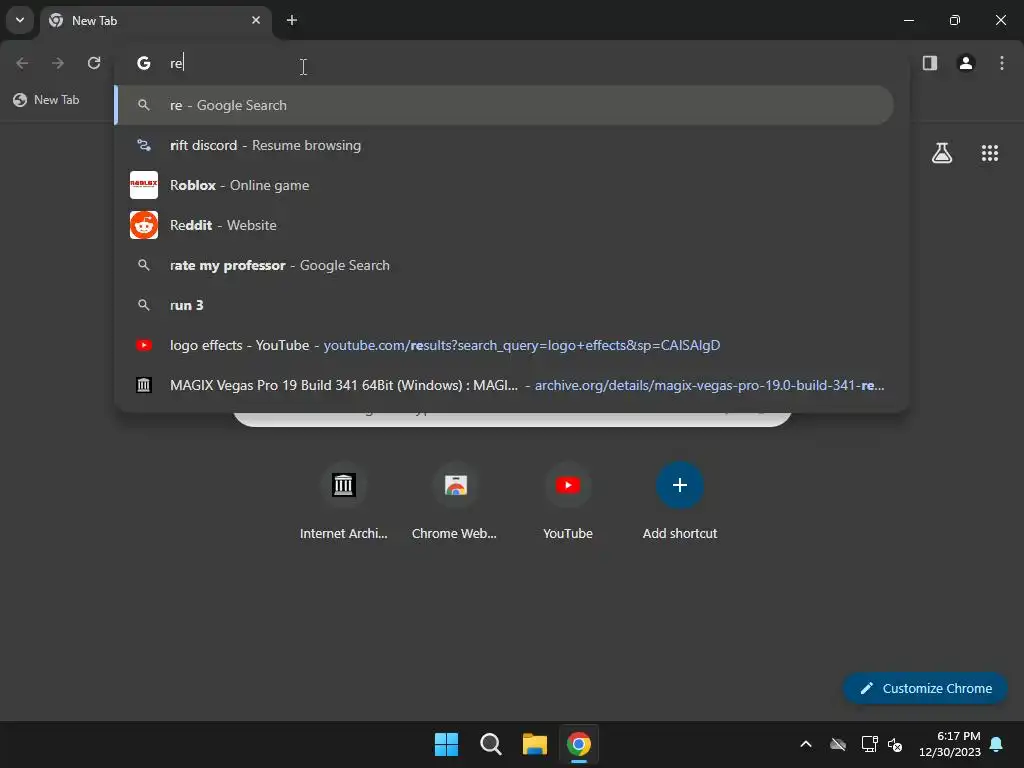Viewport: 1024px width, 768px height.
Task: Select 'rate my professor' search suggestion
Action: click(x=504, y=265)
